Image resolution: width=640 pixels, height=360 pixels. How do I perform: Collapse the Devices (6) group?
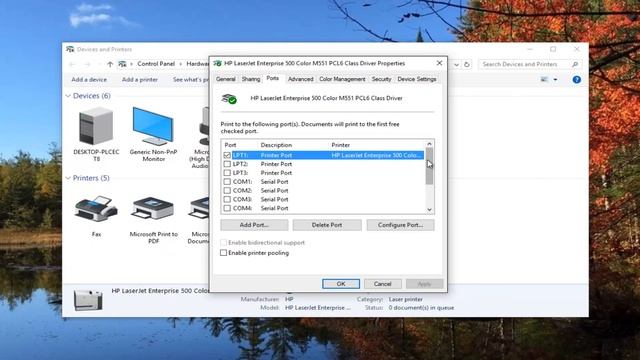pos(68,96)
